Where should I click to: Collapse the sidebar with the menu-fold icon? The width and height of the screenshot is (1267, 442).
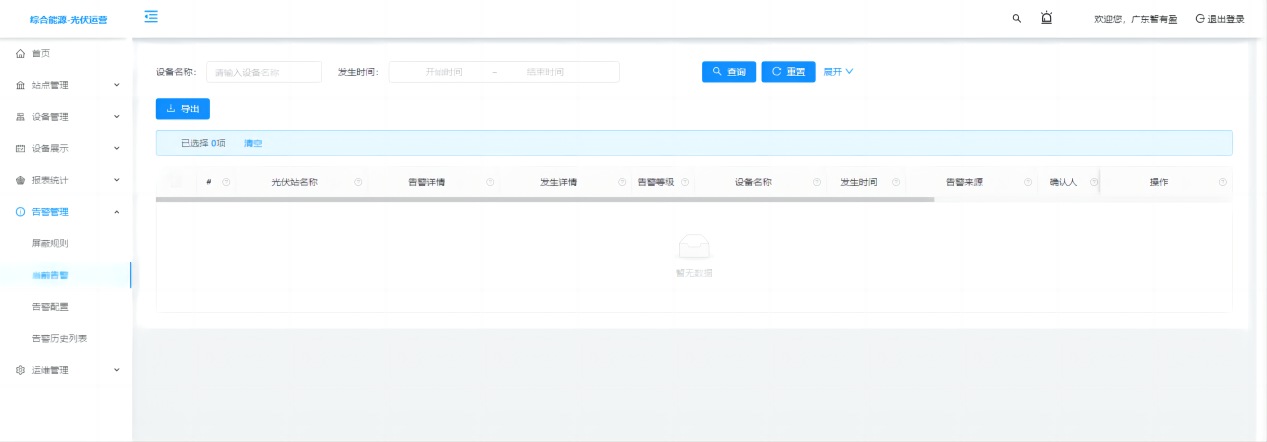pos(151,16)
